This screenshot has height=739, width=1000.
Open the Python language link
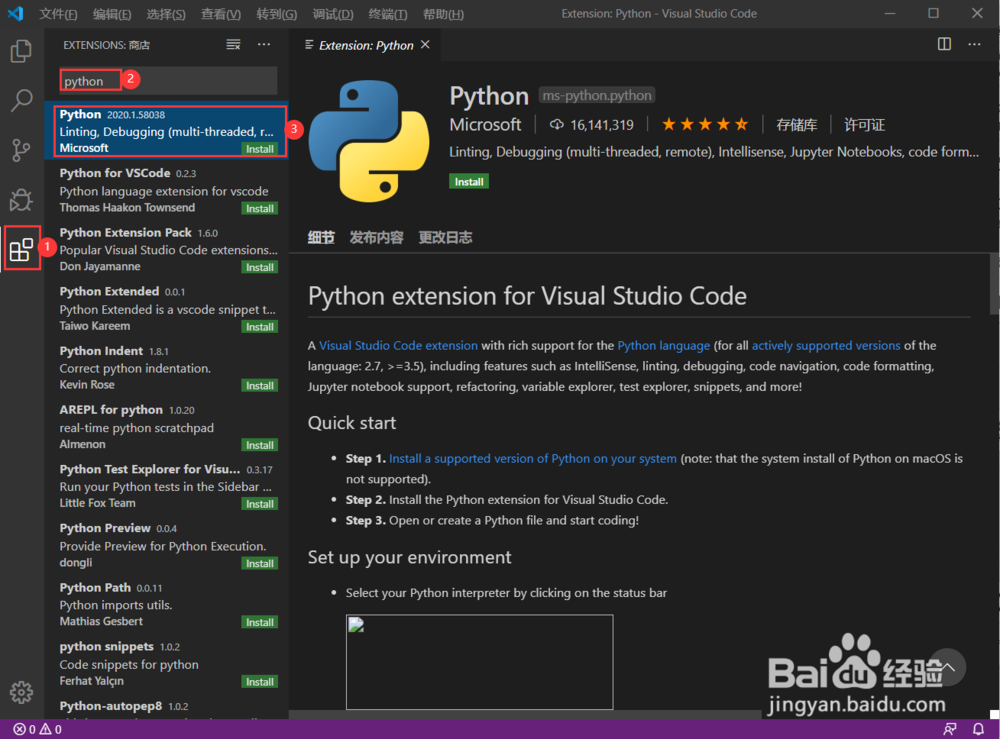click(663, 346)
